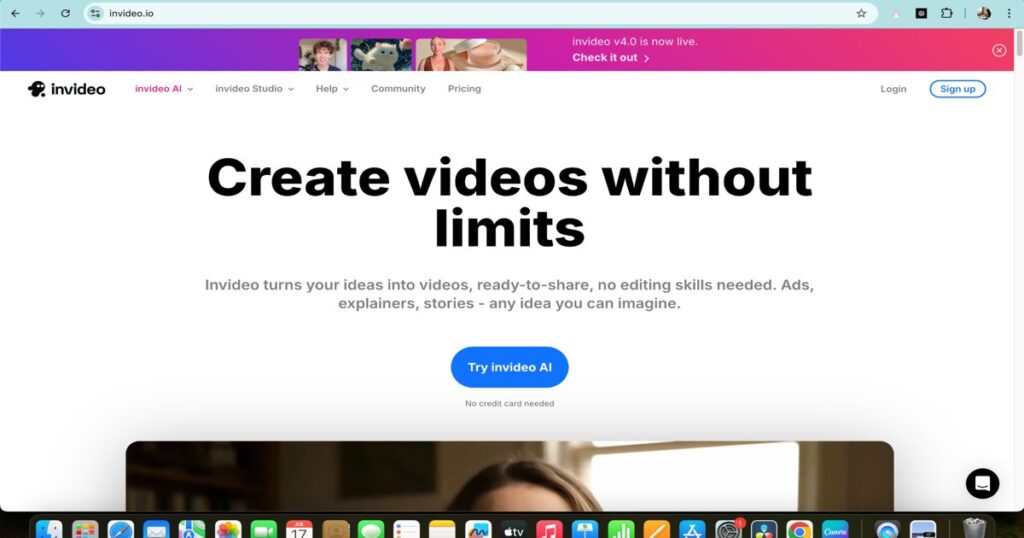Open Freeform from the dock
The height and width of the screenshot is (538, 1024).
coord(478,530)
